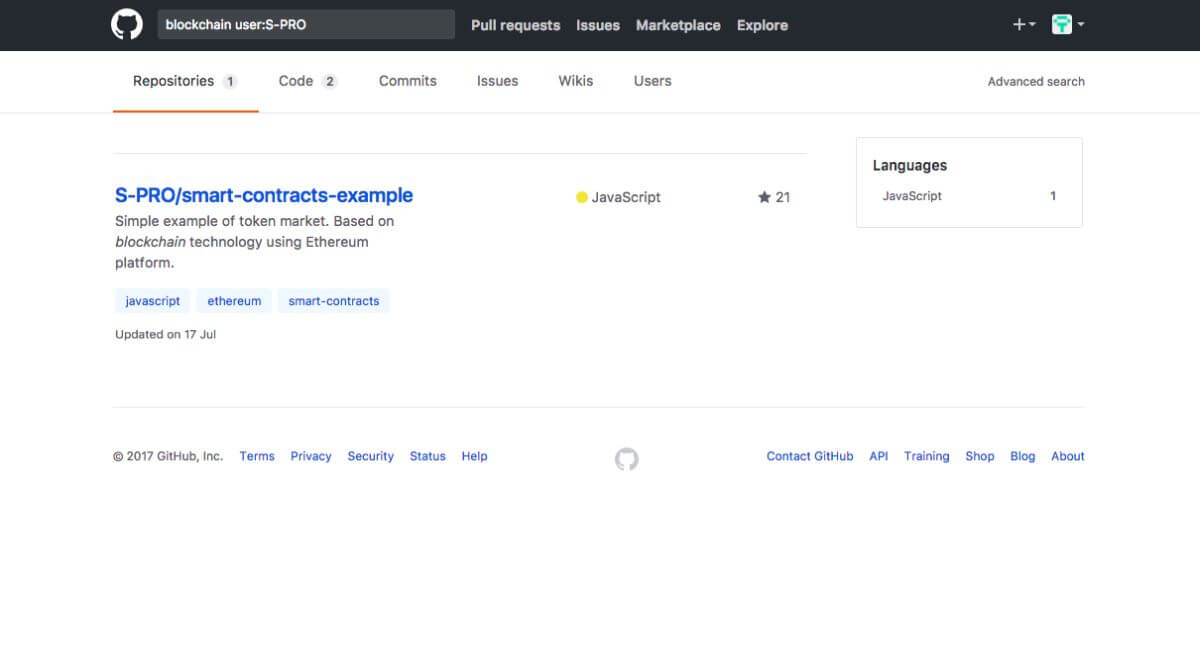Click the search field containing blockchain user:S-PRO

coord(305,25)
